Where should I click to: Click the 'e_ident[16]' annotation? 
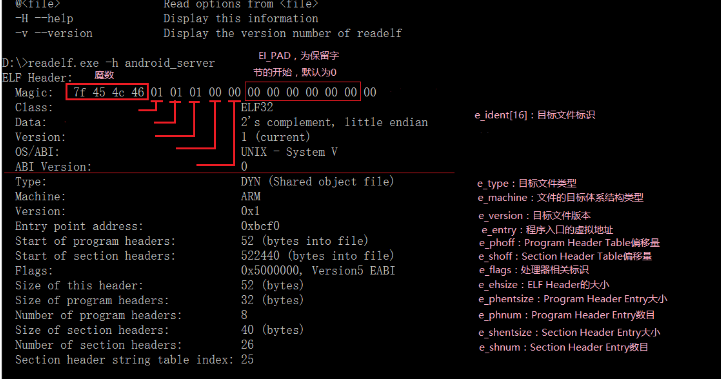(x=535, y=115)
